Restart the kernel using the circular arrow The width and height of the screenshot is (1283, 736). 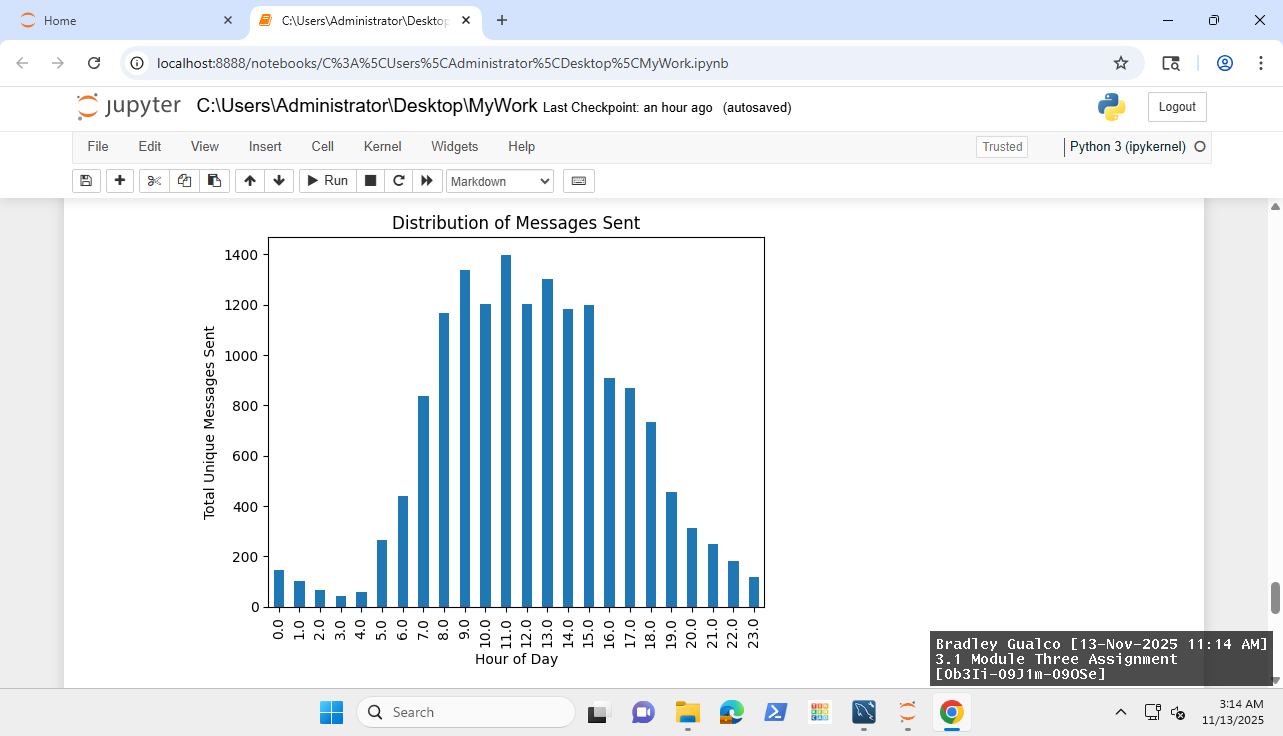click(x=398, y=181)
